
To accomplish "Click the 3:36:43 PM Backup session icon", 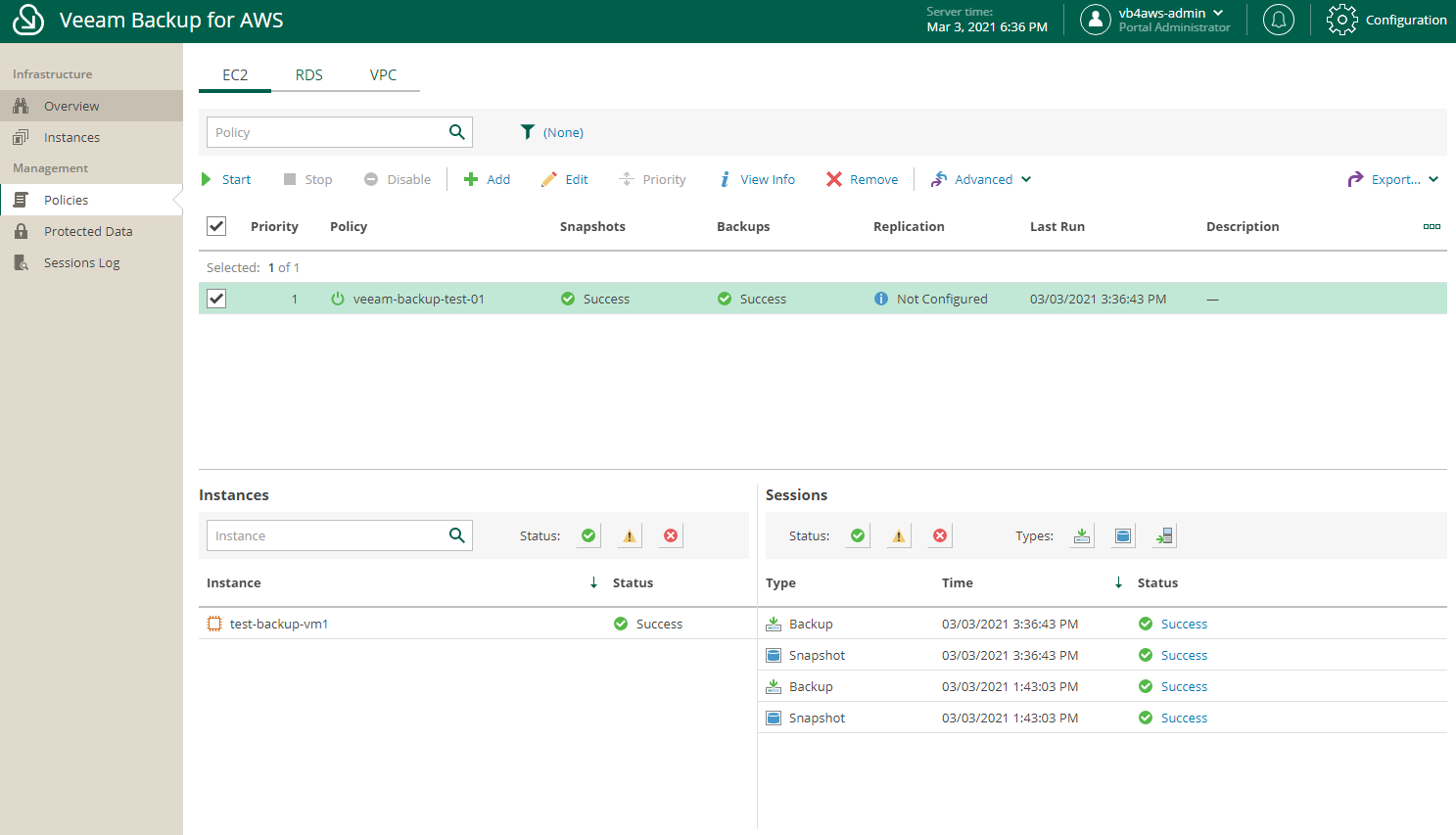I will point(774,624).
